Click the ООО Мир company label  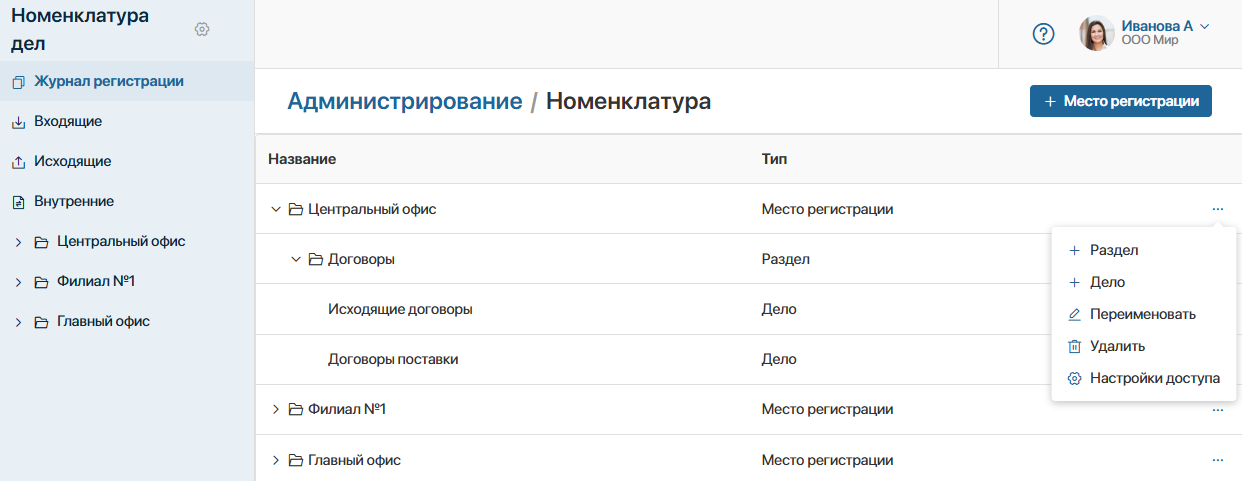pyautogui.click(x=1149, y=41)
